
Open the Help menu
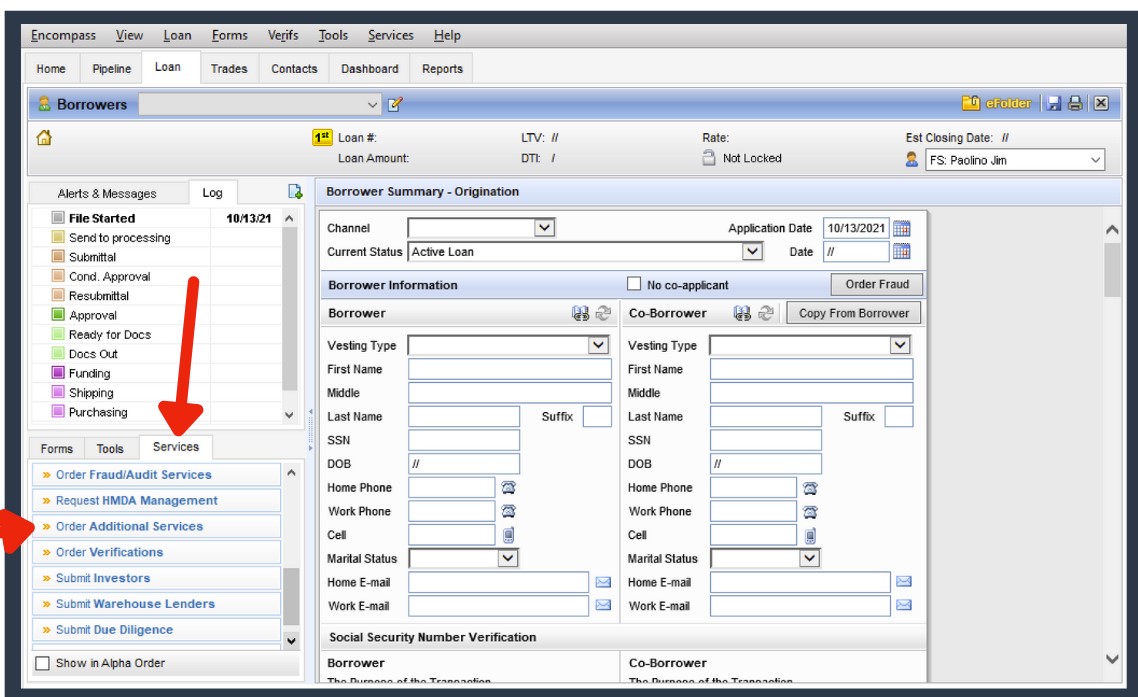pos(447,35)
